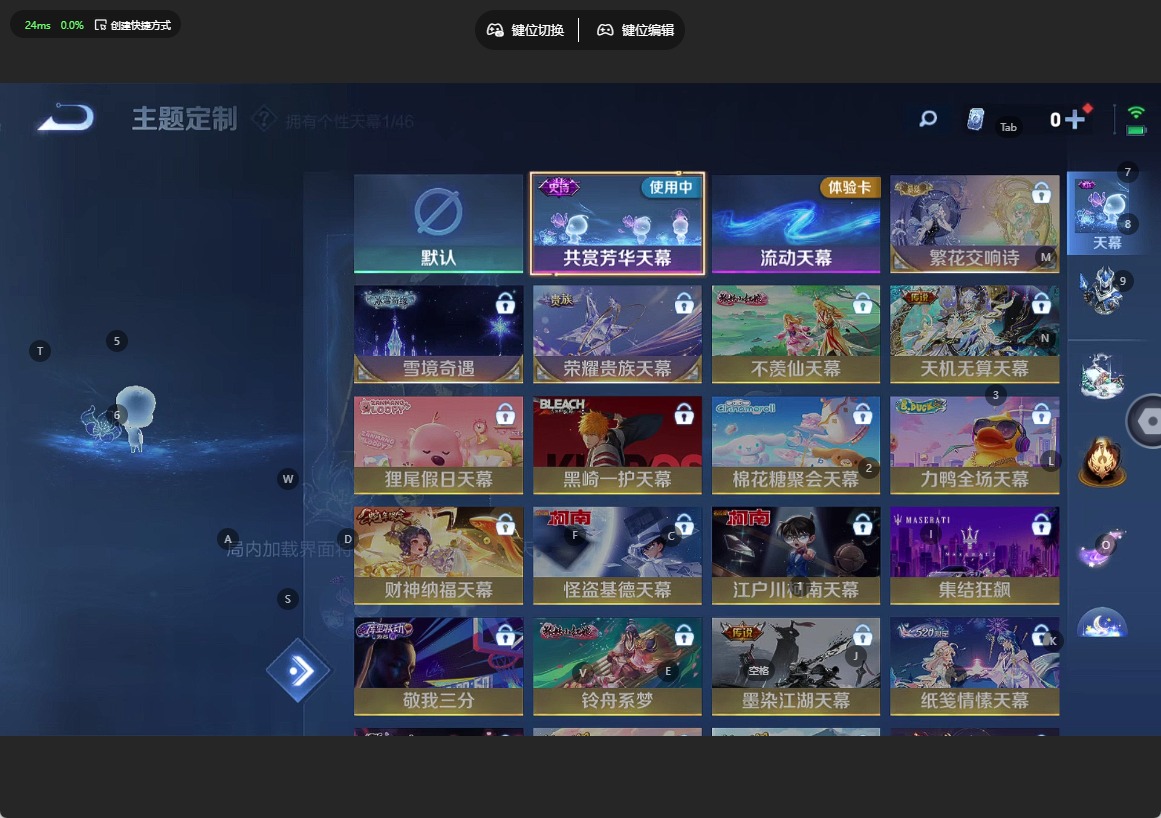Select the 天幕 sidebar tab
Image resolution: width=1161 pixels, height=818 pixels.
[1106, 212]
